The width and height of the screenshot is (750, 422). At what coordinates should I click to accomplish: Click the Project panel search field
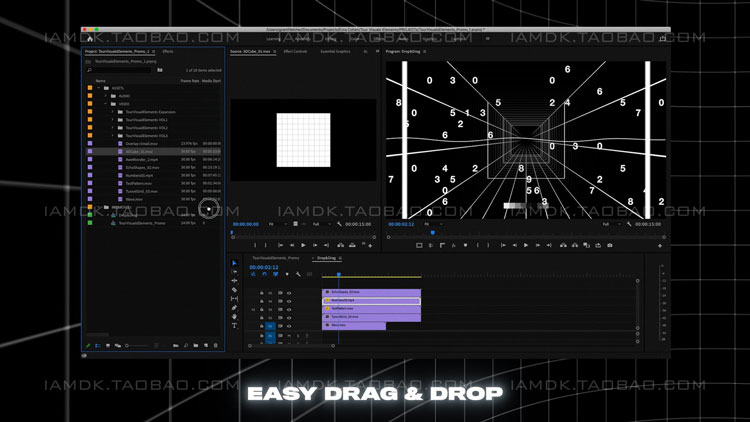tap(120, 70)
